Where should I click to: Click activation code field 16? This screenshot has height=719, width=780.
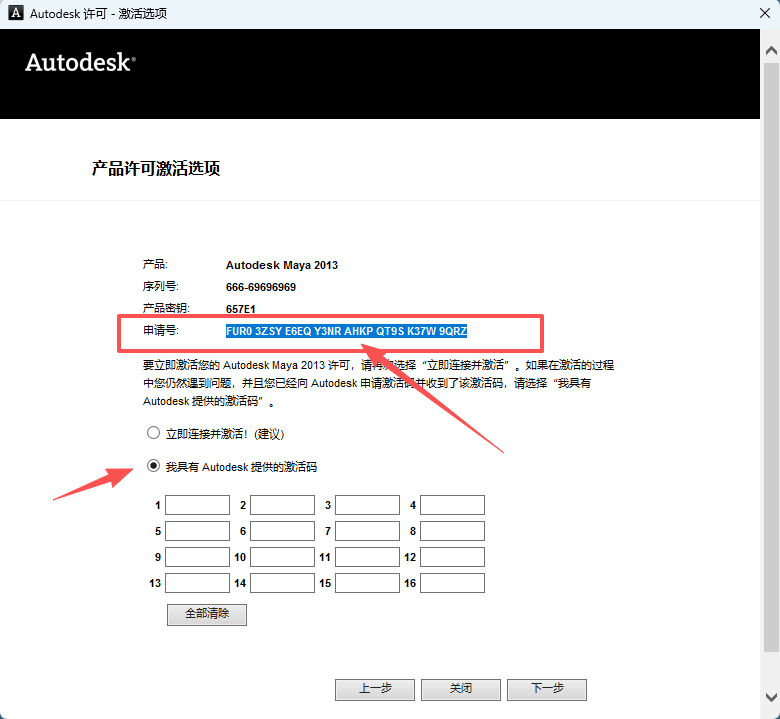pos(453,583)
